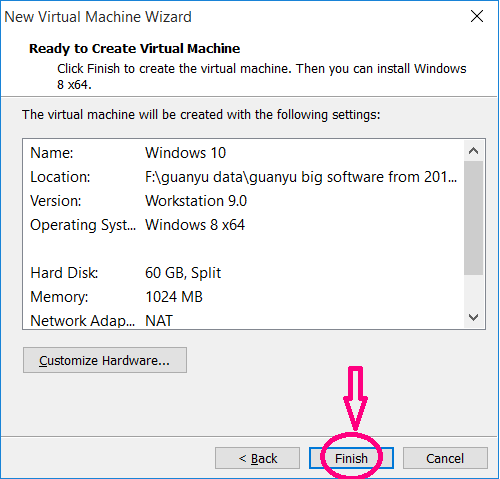This screenshot has height=479, width=500.
Task: Close the New Virtual Machine Wizard
Action: coord(477,16)
